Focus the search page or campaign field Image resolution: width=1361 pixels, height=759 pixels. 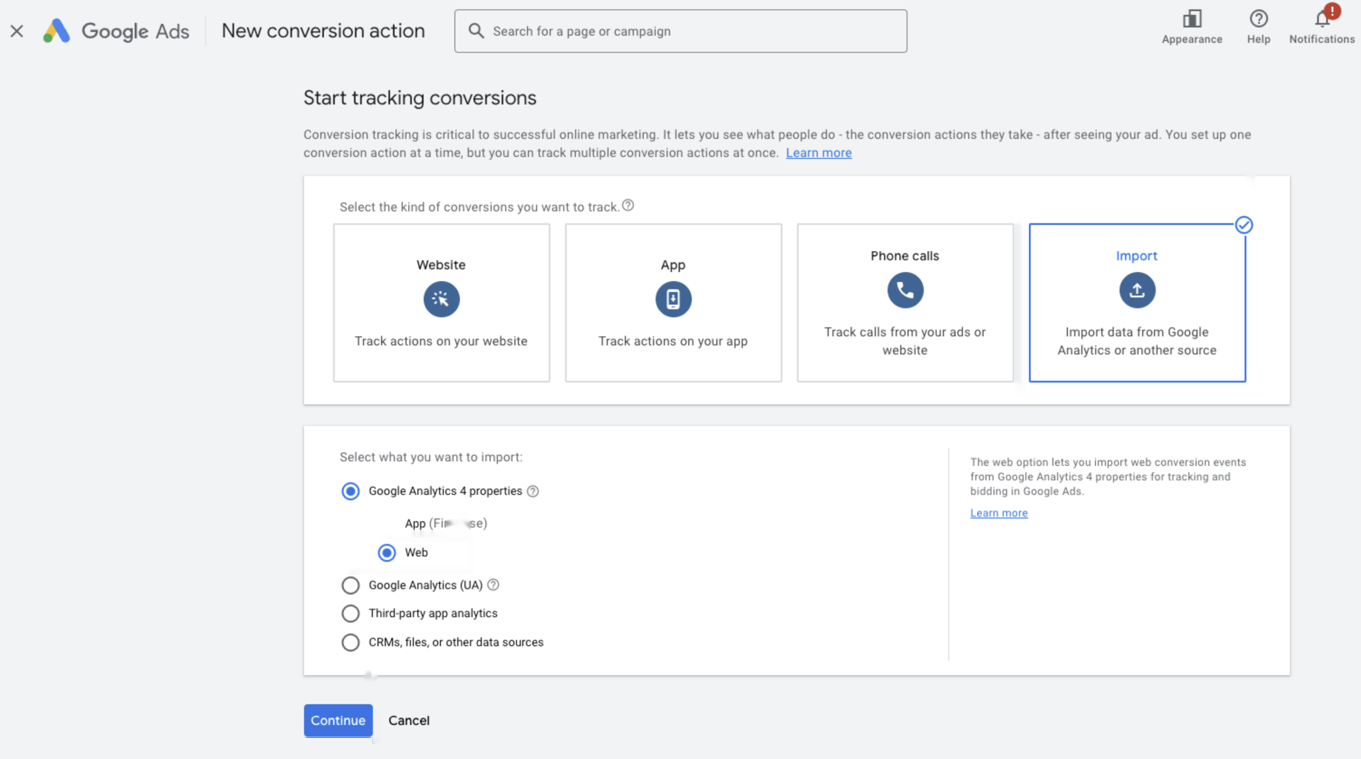coord(680,31)
